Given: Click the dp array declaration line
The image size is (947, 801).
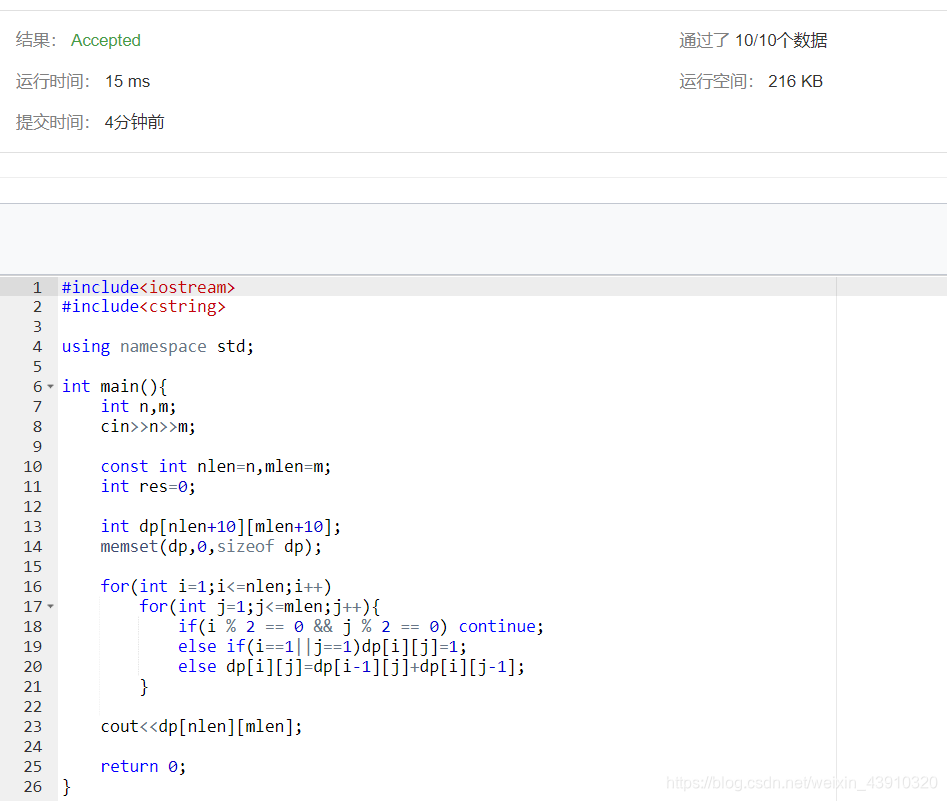Looking at the screenshot, I should 220,527.
